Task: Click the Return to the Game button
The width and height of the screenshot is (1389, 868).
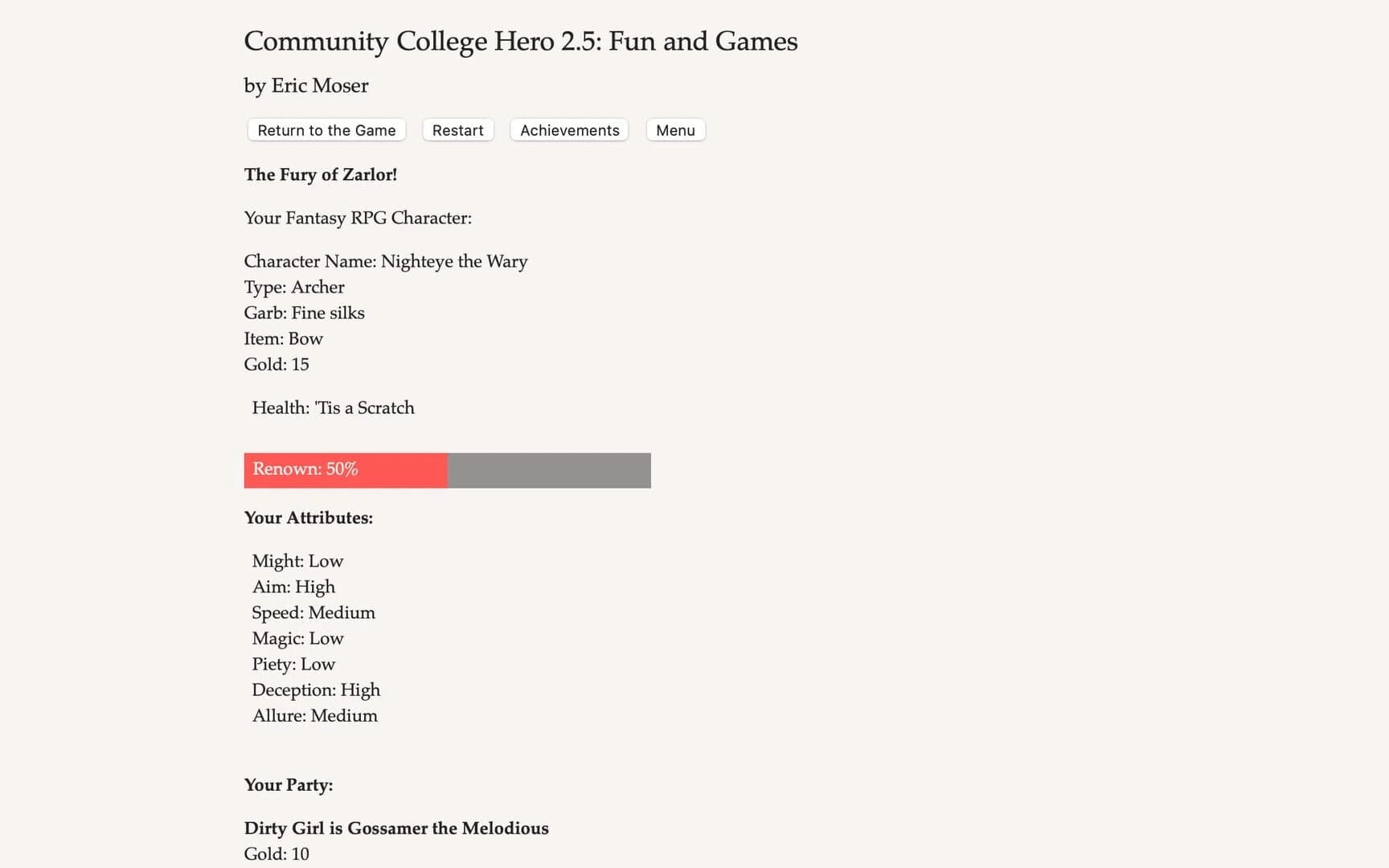Action: pyautogui.click(x=326, y=129)
